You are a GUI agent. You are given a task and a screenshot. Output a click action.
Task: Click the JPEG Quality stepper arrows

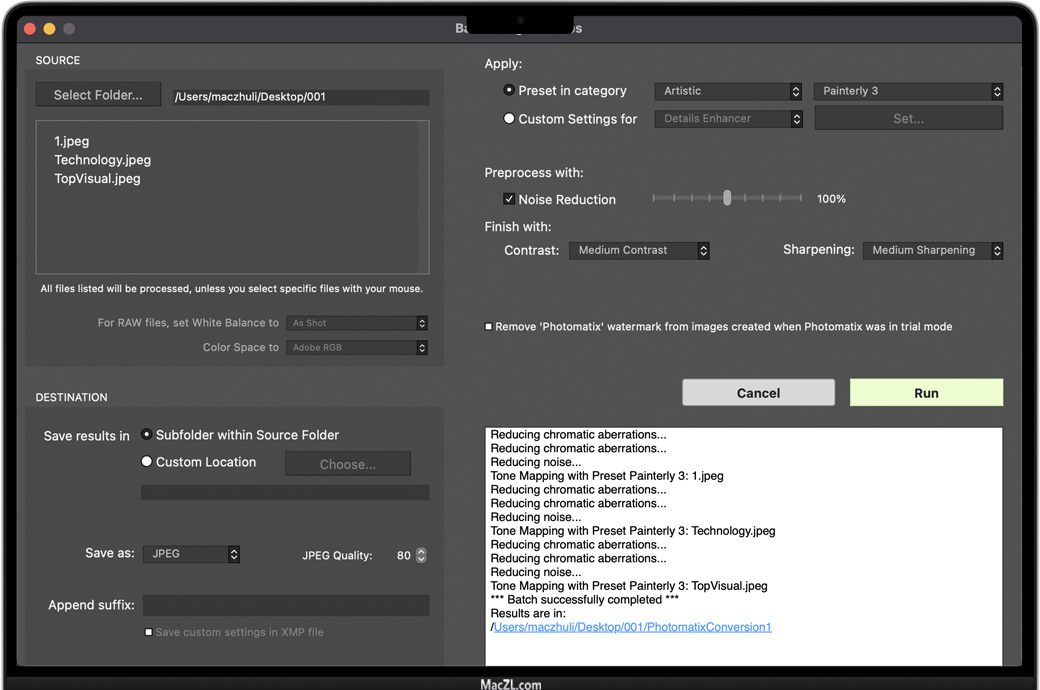(421, 555)
